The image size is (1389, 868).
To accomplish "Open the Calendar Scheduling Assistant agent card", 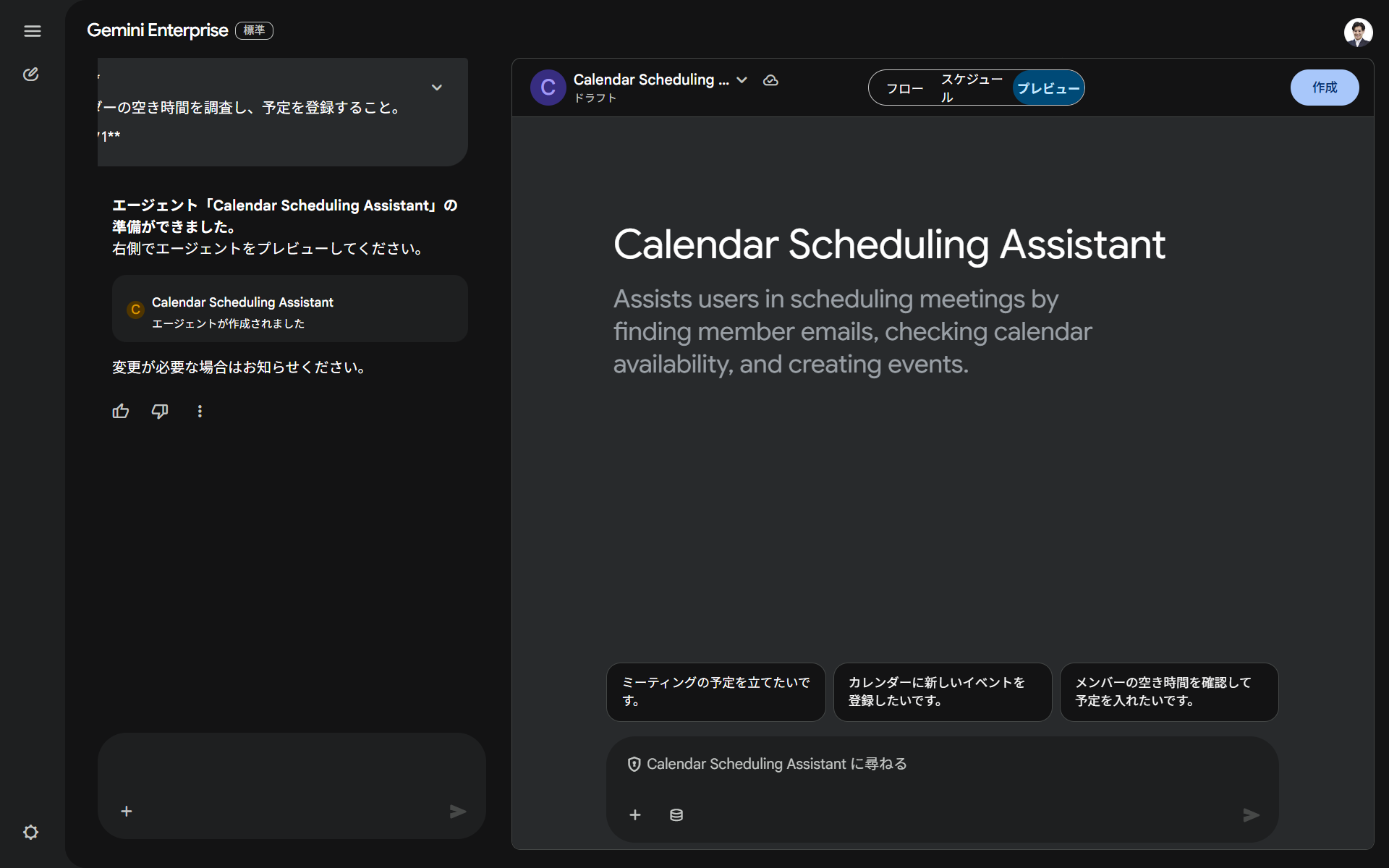I will click(x=290, y=309).
